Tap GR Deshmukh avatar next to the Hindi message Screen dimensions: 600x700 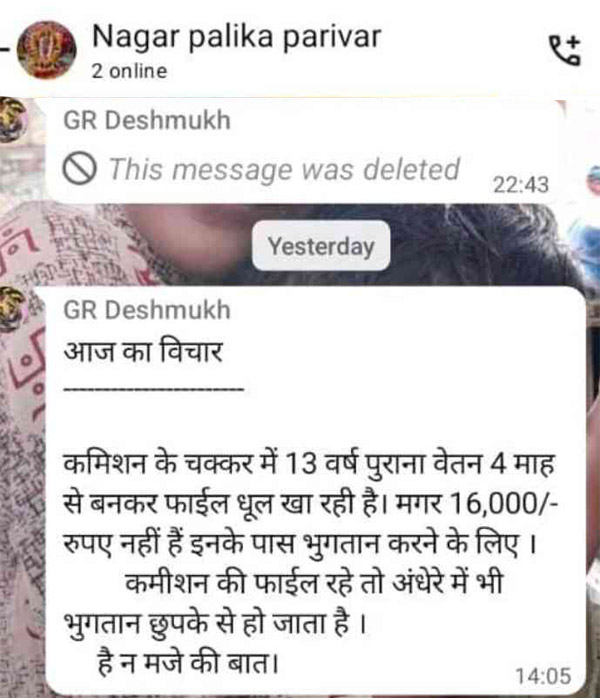pos(12,309)
